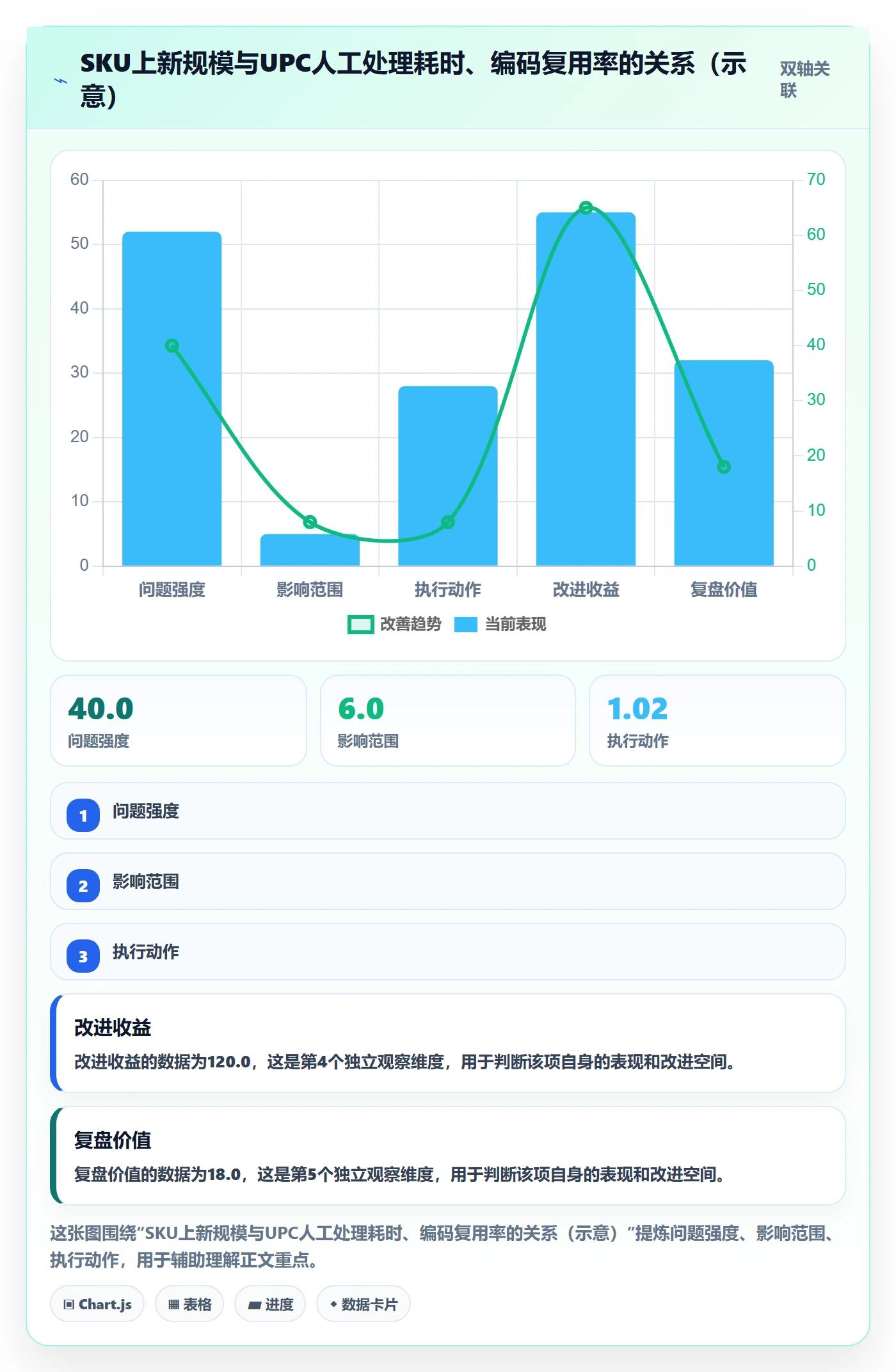Click the 执行动作 x-axis label under the chart

click(448, 589)
